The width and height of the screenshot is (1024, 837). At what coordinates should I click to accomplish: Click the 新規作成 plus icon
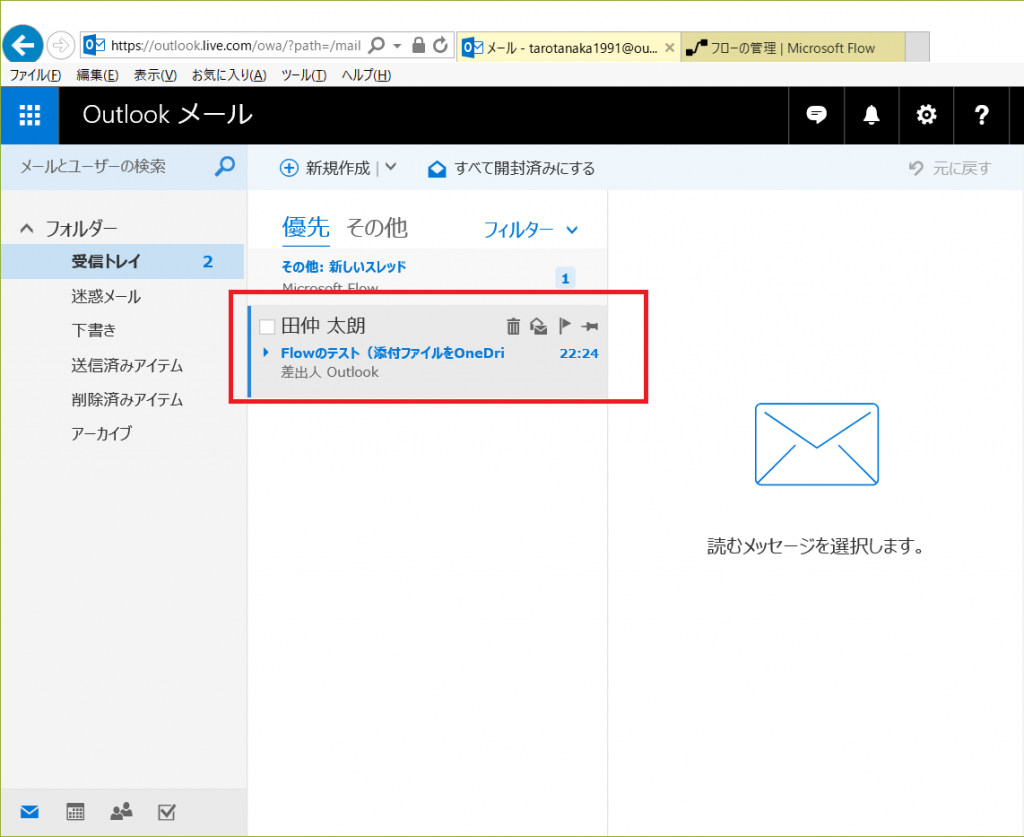289,168
